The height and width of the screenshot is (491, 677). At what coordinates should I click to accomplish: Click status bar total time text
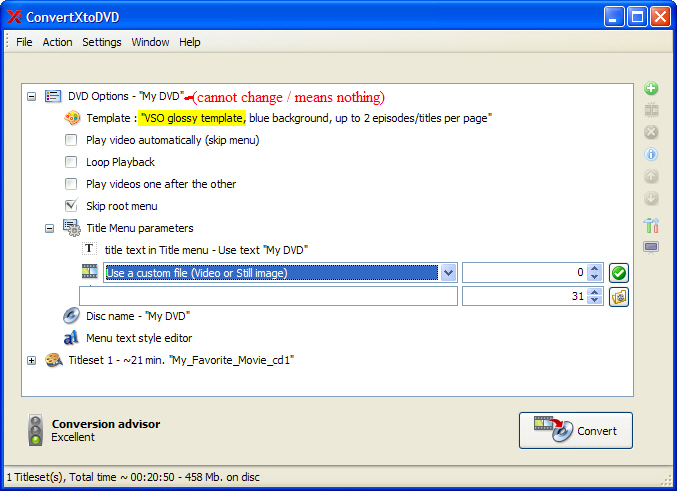133,477
